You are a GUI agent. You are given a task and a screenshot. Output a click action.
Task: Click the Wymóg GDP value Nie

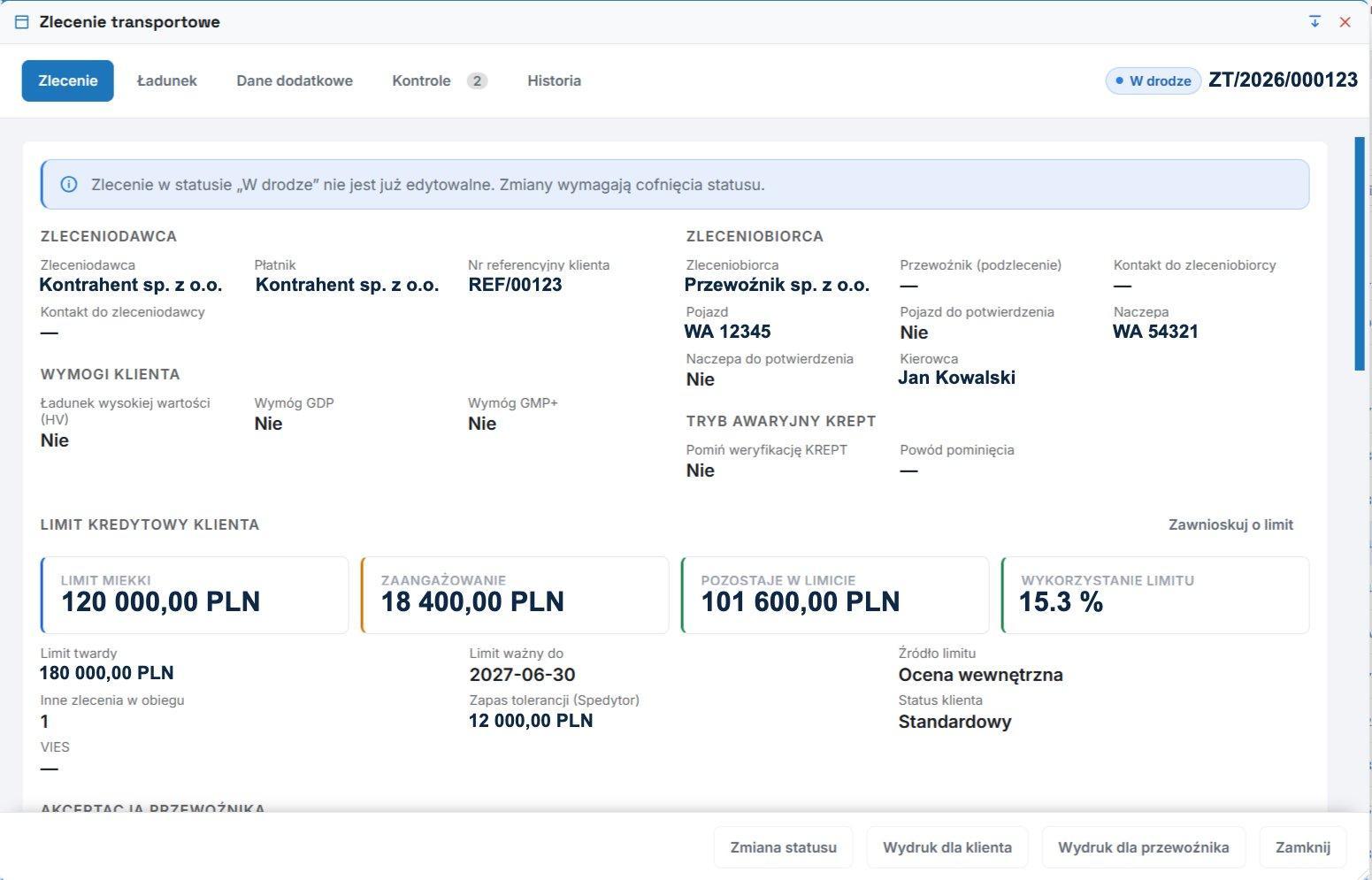point(269,424)
